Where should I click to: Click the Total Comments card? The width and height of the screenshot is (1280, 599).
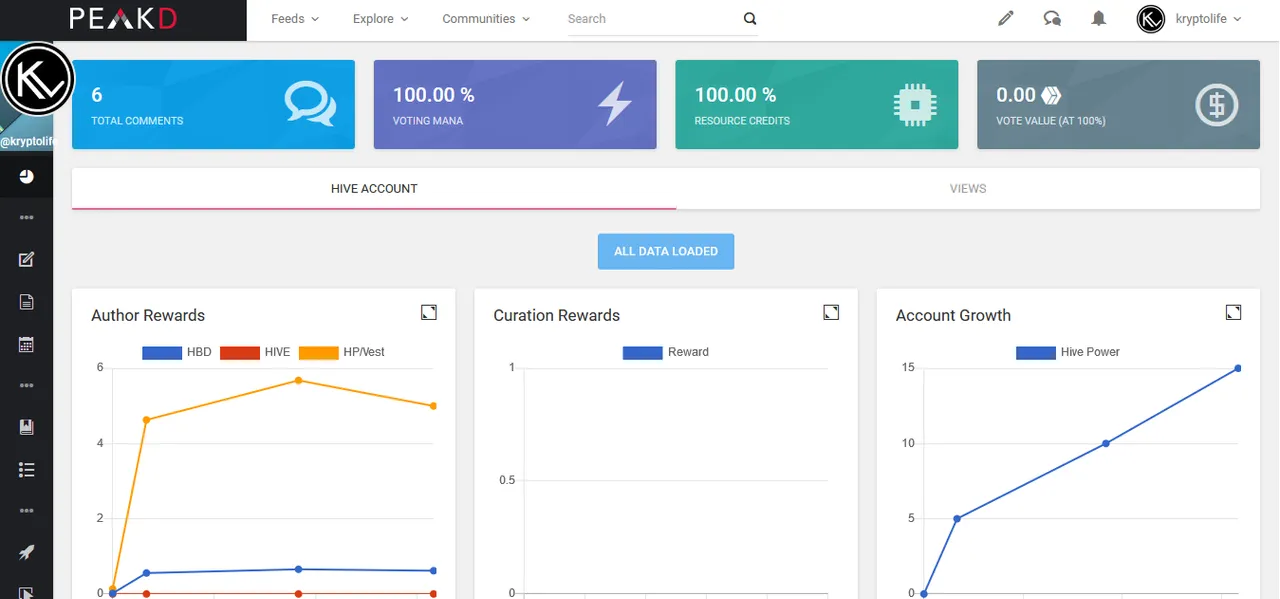pos(213,104)
